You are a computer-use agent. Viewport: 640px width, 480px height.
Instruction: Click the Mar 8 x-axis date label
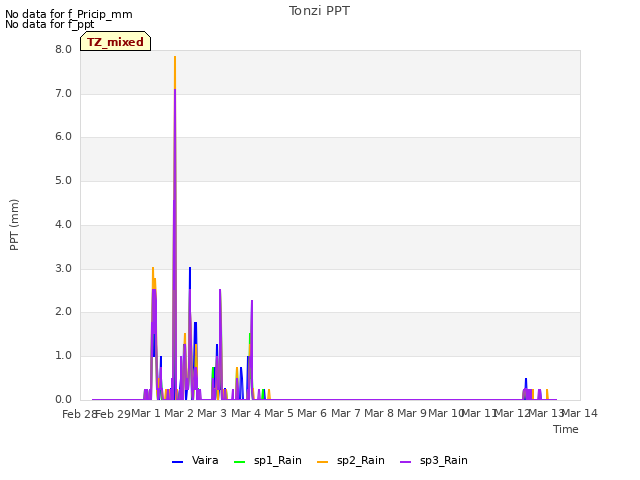tap(379, 413)
